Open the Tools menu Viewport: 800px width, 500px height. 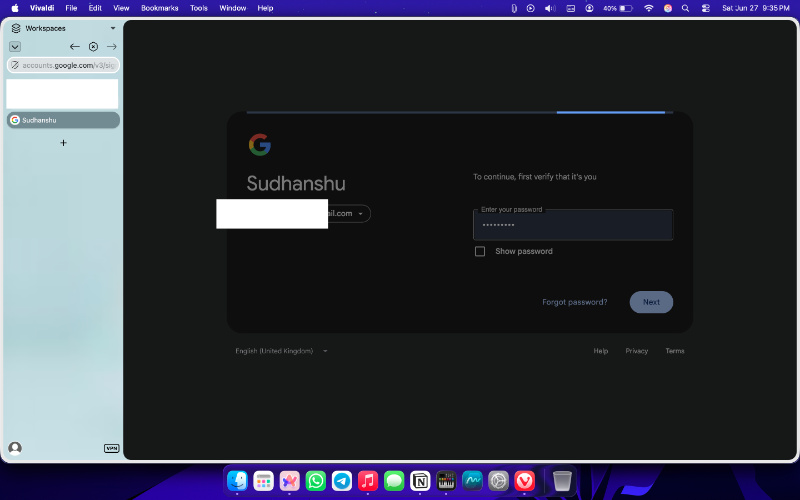[198, 8]
